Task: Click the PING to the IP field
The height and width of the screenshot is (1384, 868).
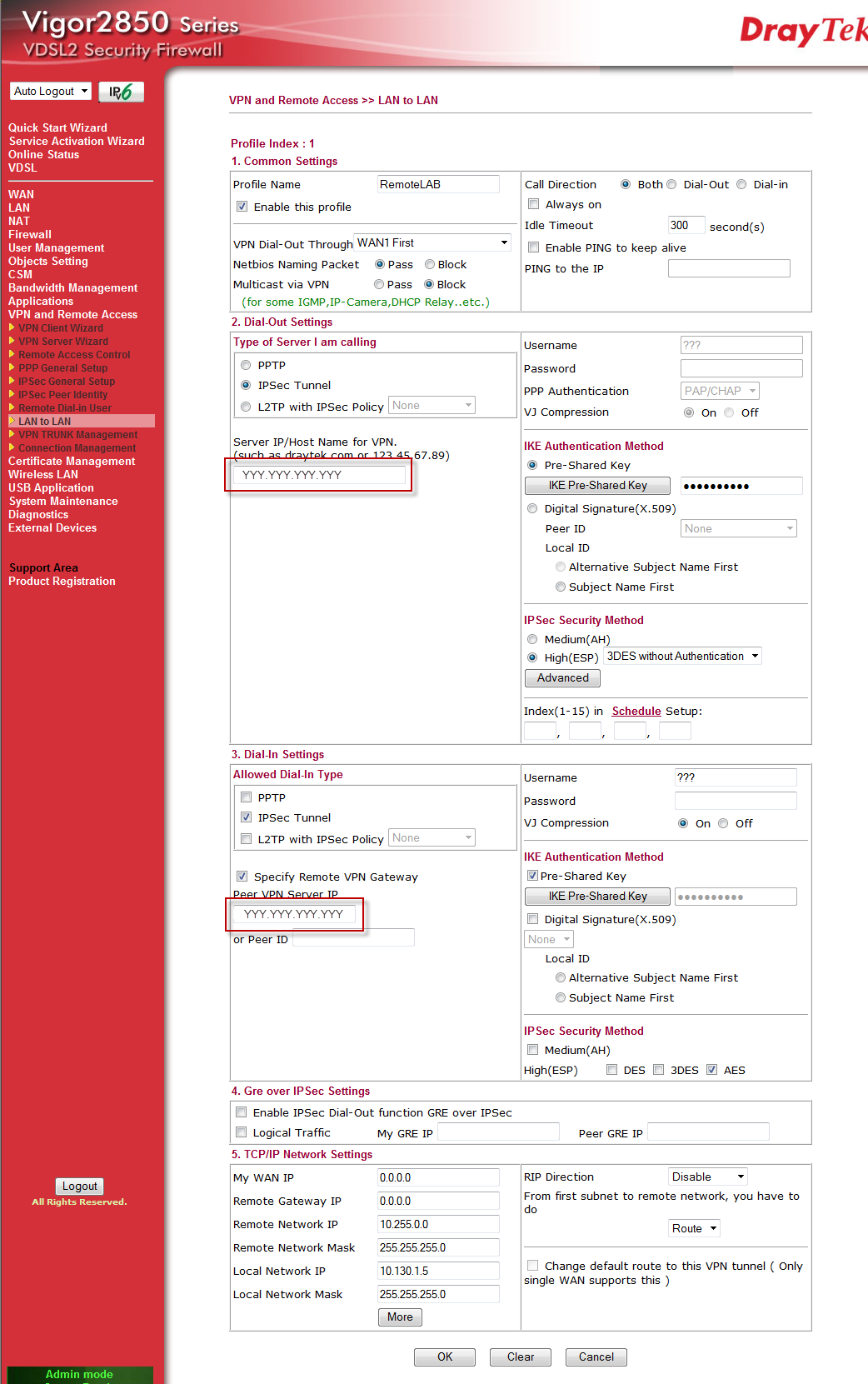Action: 729,268
